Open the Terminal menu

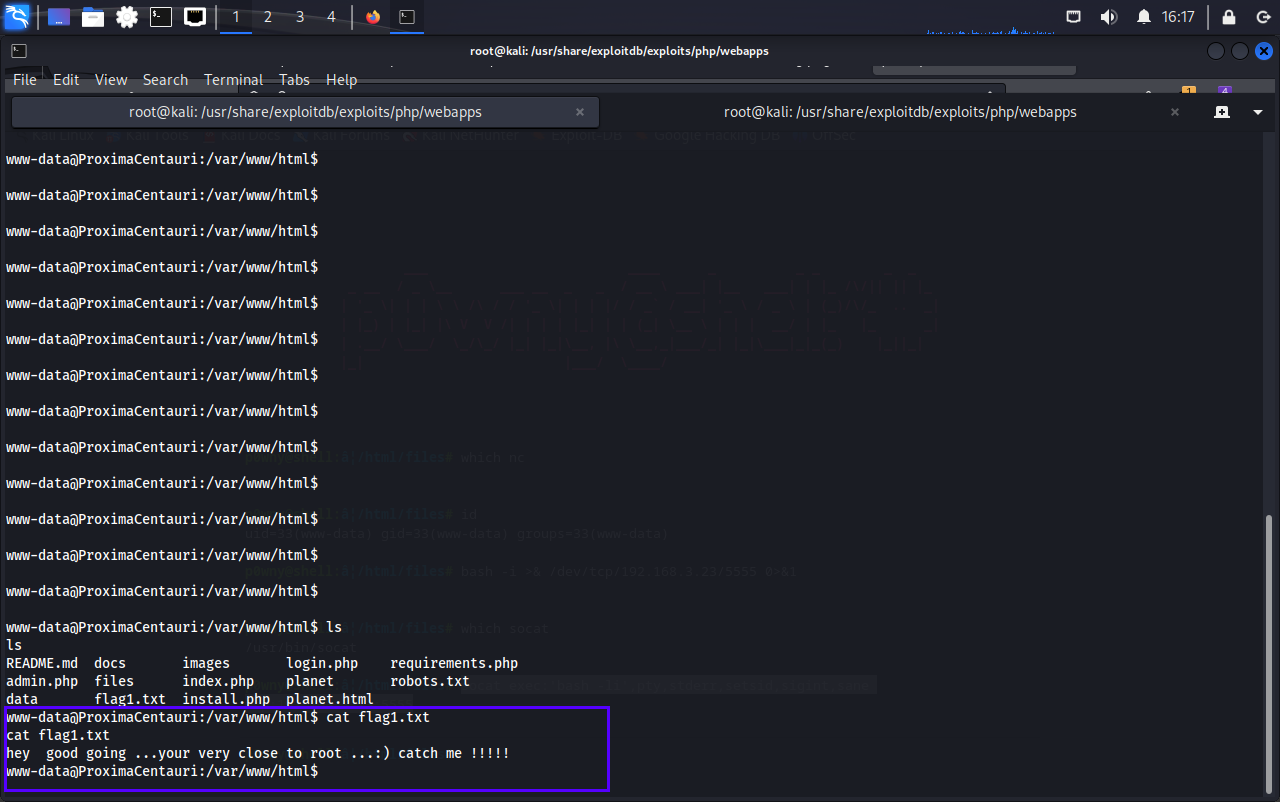[233, 80]
